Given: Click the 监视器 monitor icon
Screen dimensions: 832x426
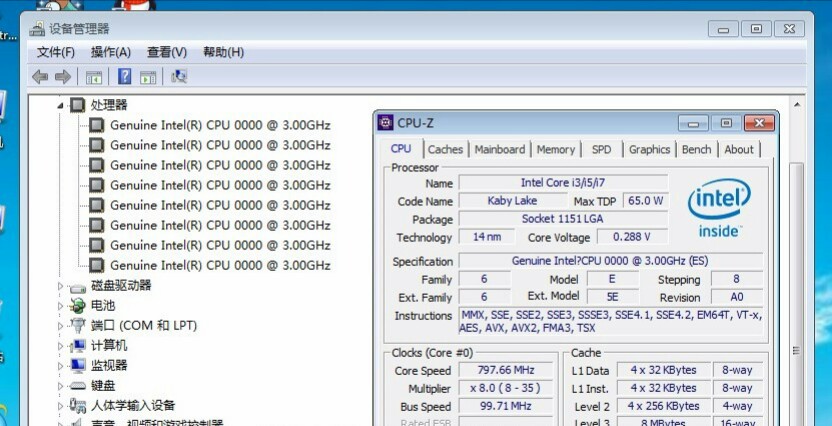Looking at the screenshot, I should (77, 366).
